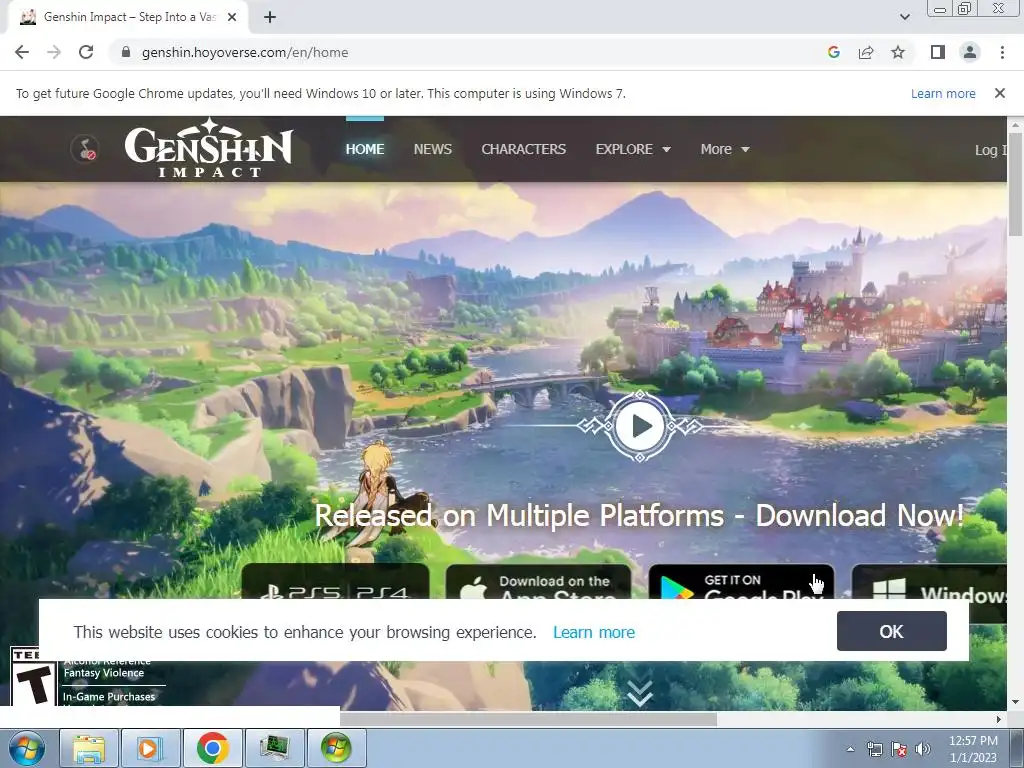Screen dimensions: 1024x768
Task: Open cookie banner Learn more link
Action: (594, 632)
